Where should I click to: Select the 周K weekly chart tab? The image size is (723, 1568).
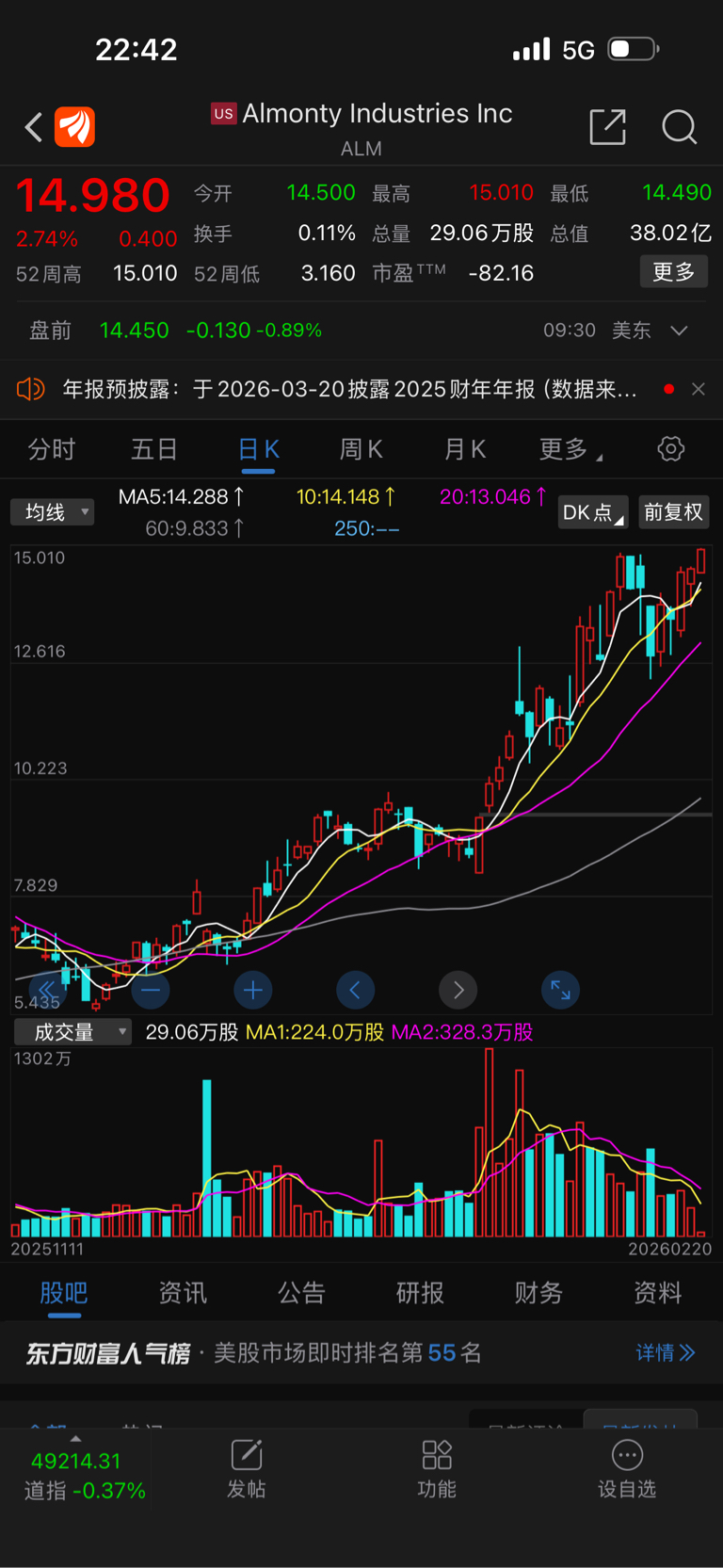click(x=361, y=449)
